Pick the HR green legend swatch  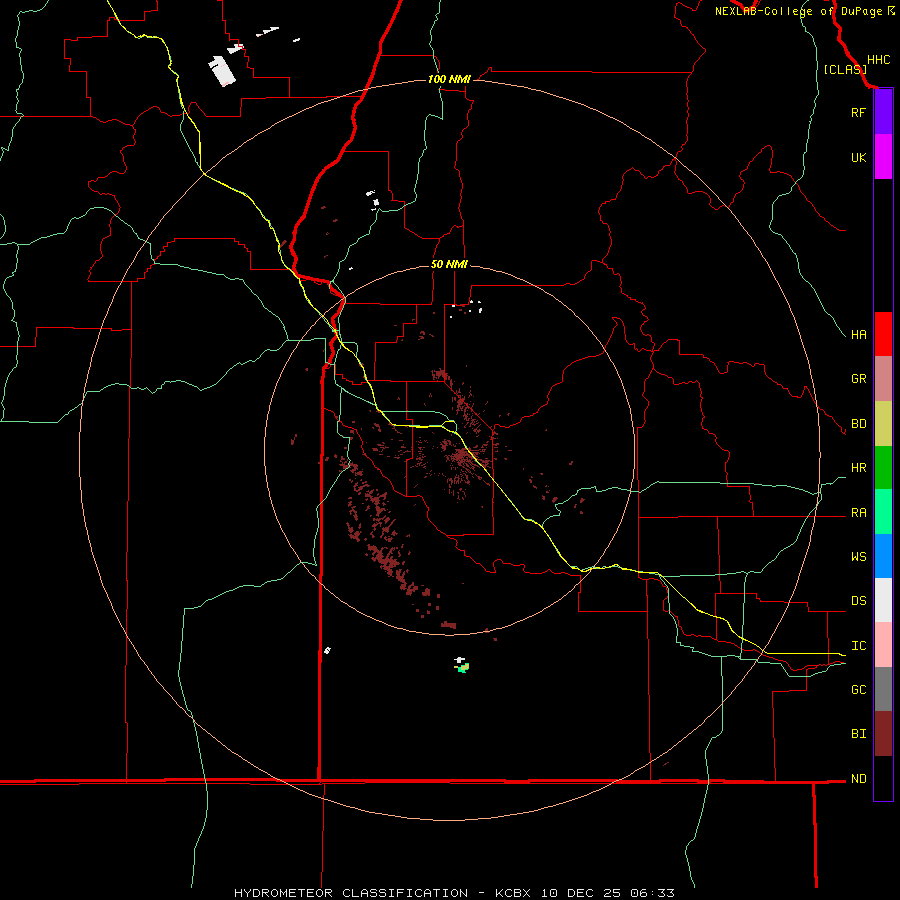[x=883, y=468]
